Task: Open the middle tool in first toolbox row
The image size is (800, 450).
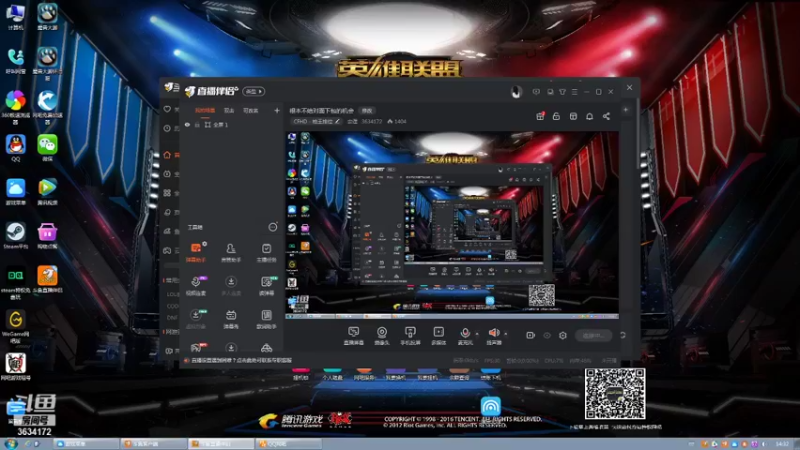Action: tap(231, 252)
